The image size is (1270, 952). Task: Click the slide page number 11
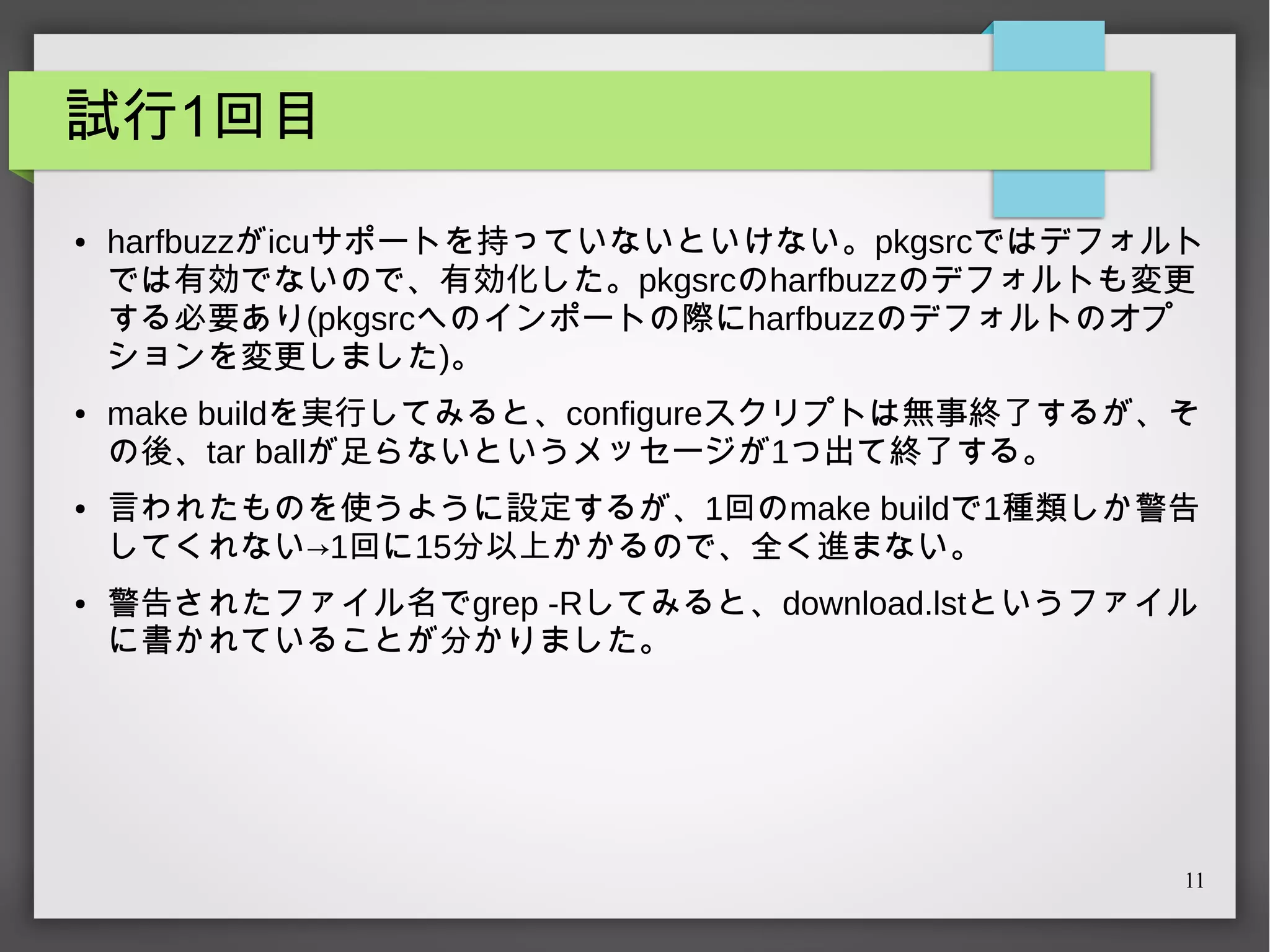tap(1194, 880)
